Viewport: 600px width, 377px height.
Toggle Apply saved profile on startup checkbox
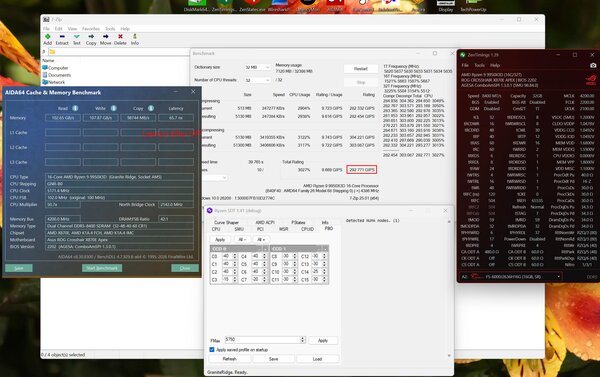click(212, 350)
